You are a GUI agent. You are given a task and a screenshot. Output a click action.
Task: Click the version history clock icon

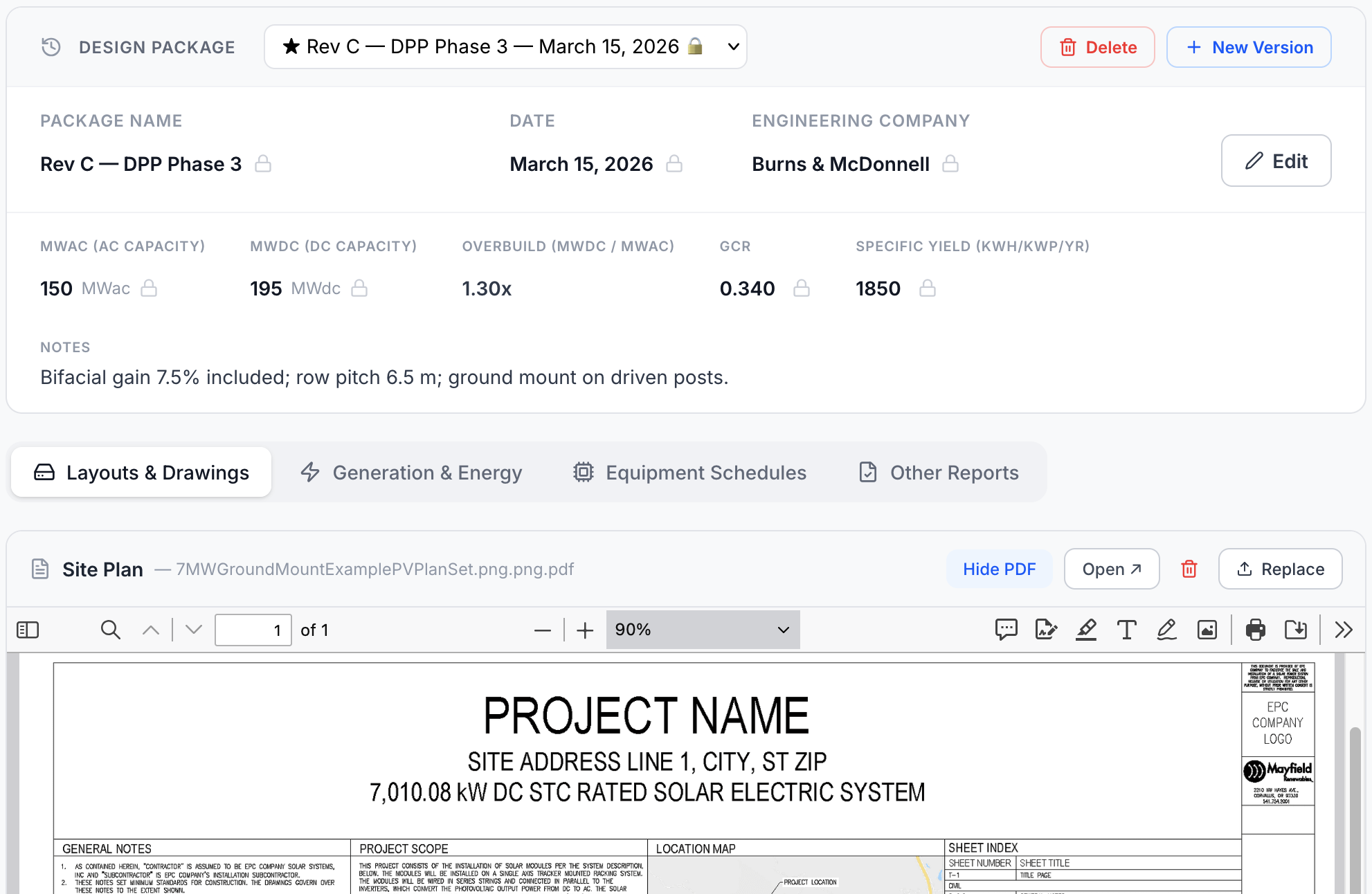[51, 47]
